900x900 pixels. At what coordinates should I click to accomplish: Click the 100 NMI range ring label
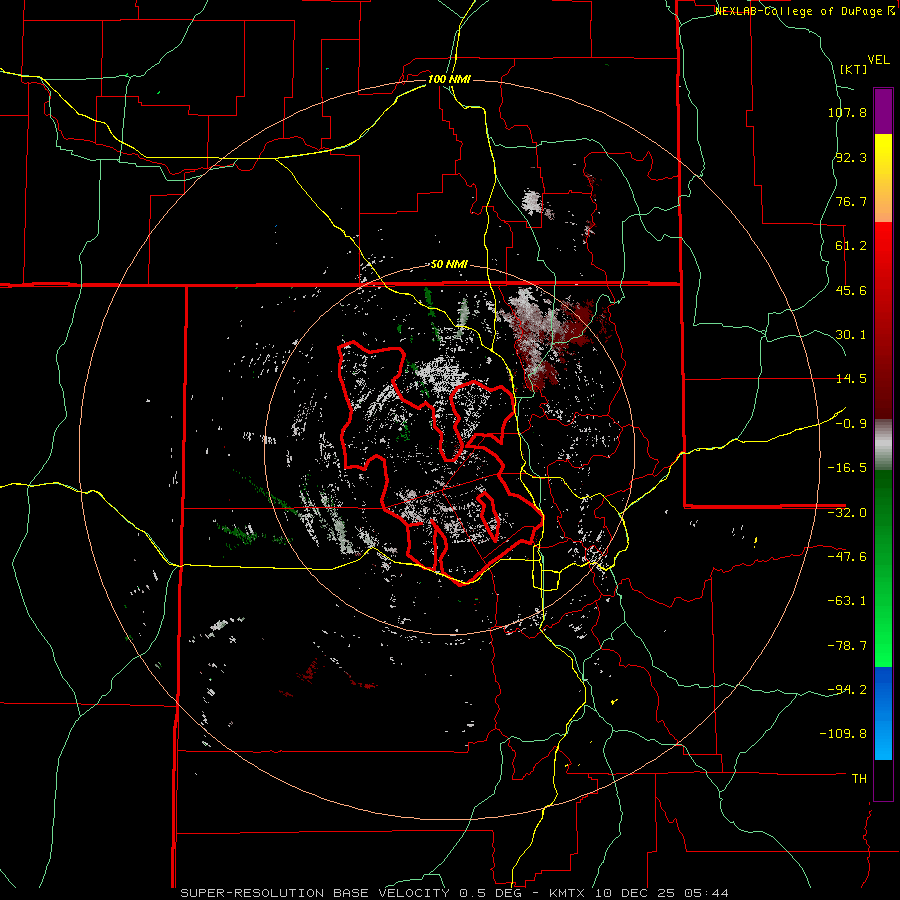coord(449,79)
